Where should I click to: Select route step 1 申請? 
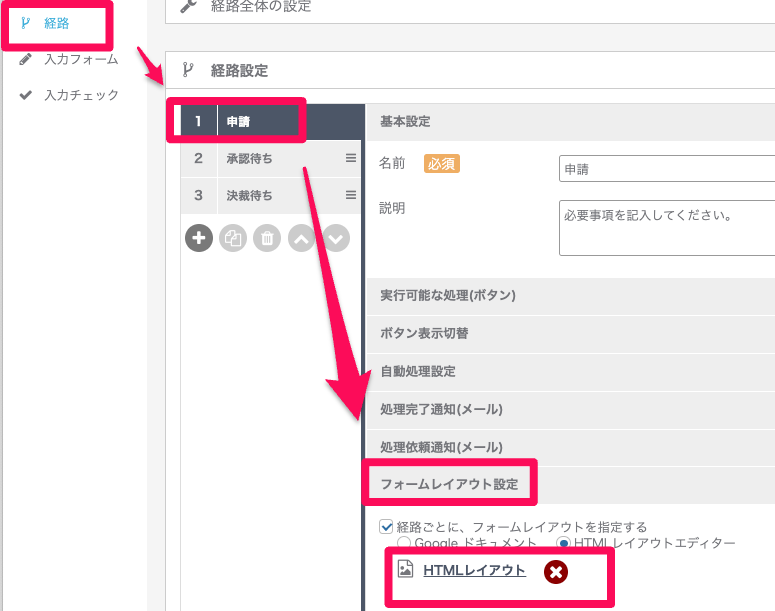[x=272, y=122]
